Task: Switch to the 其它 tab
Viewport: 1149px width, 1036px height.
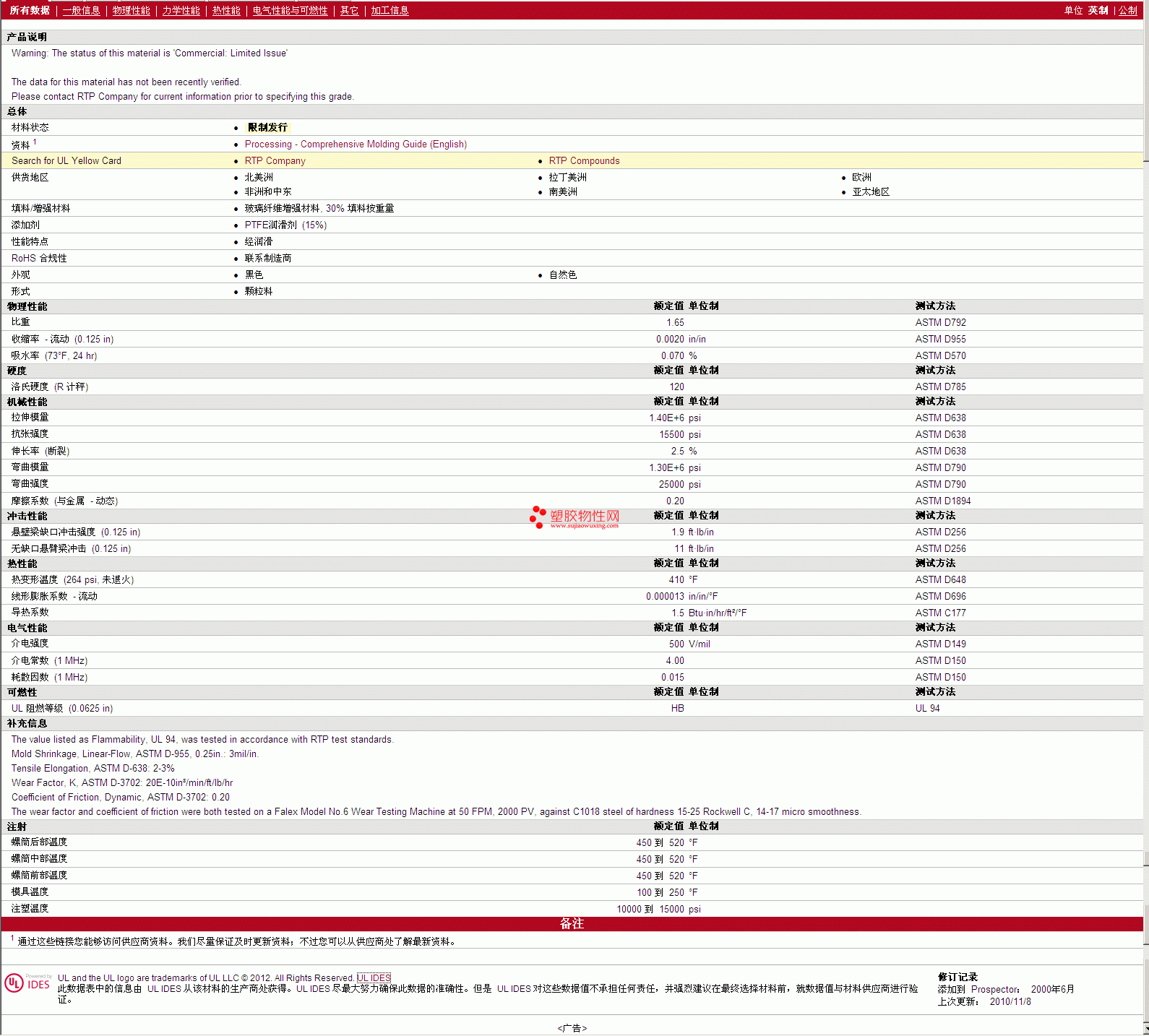Action: tap(349, 11)
